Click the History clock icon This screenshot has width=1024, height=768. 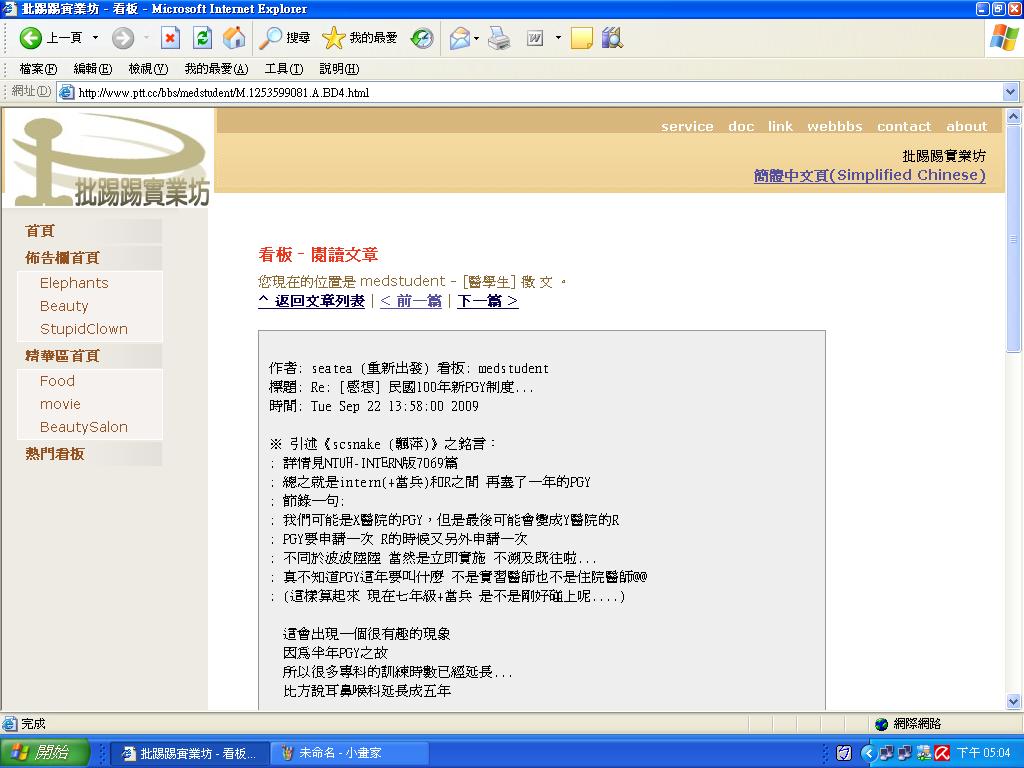click(x=421, y=38)
